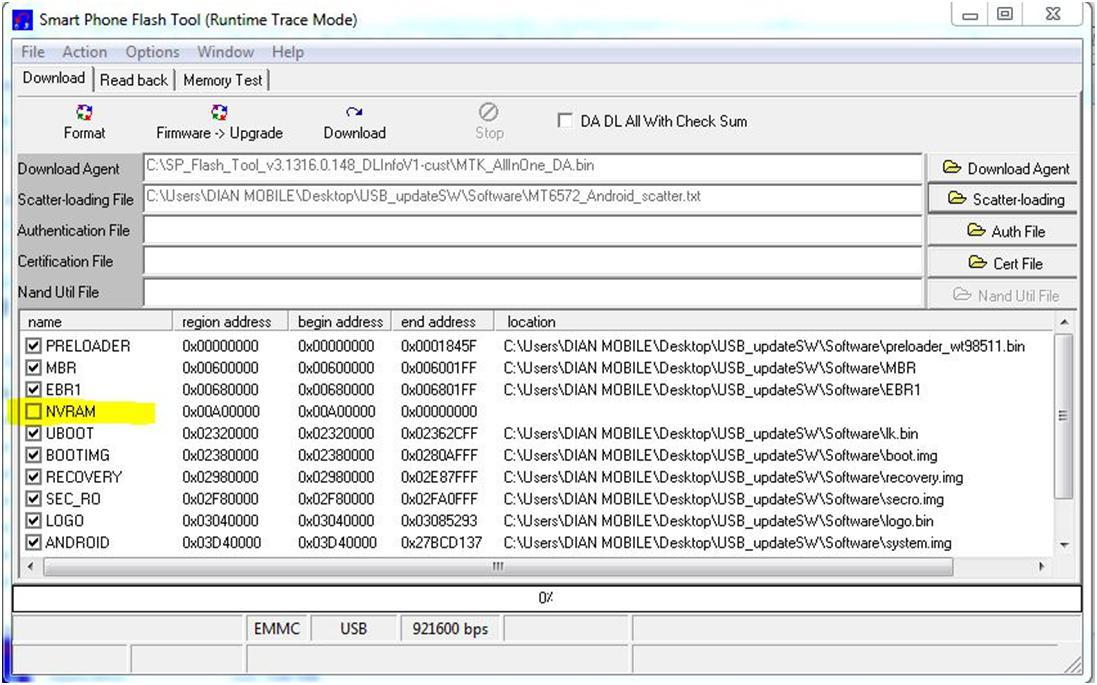
Task: Click the lk.bin location path
Action: tap(711, 433)
